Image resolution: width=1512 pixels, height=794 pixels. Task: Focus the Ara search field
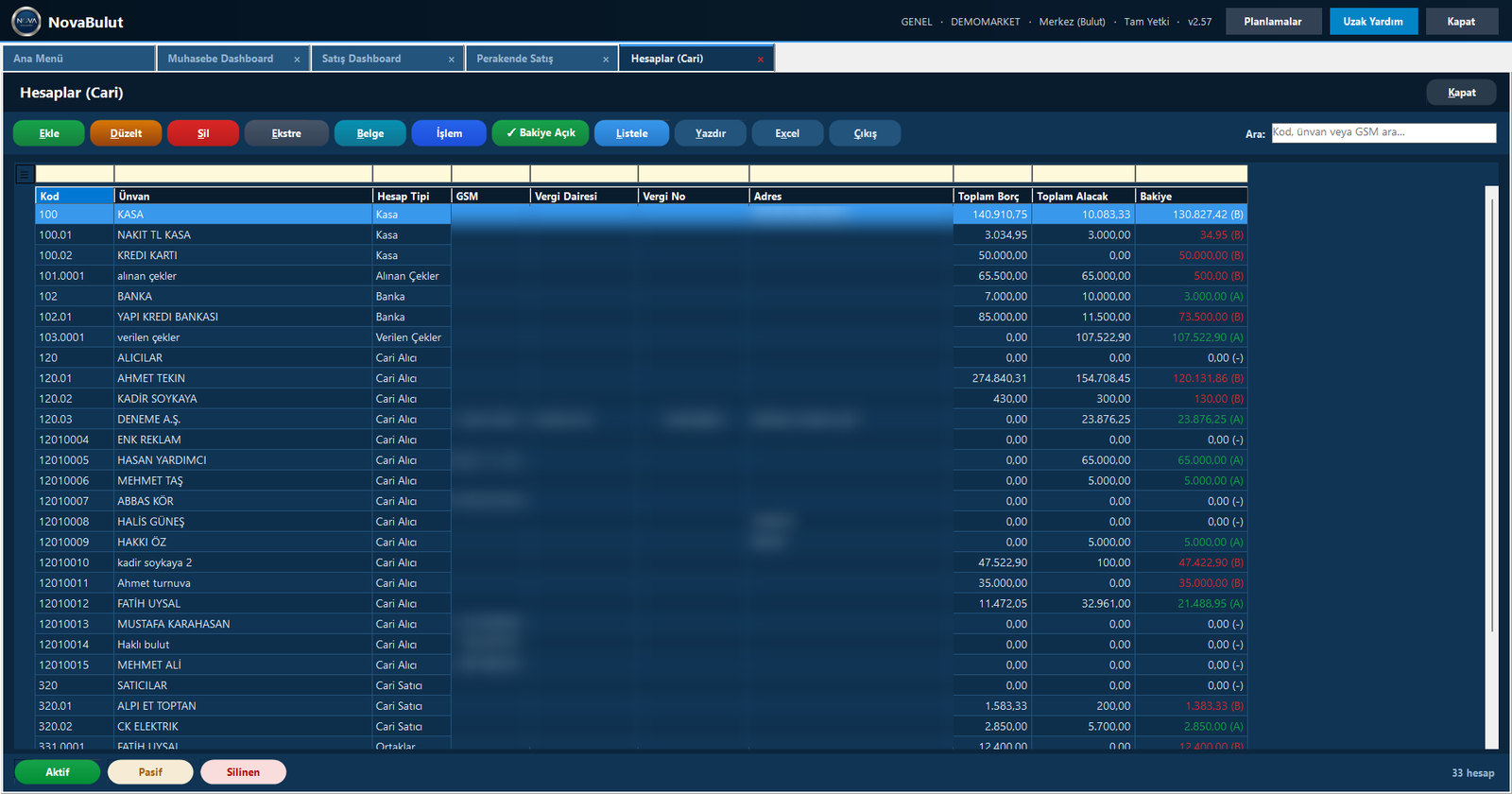(x=1383, y=132)
